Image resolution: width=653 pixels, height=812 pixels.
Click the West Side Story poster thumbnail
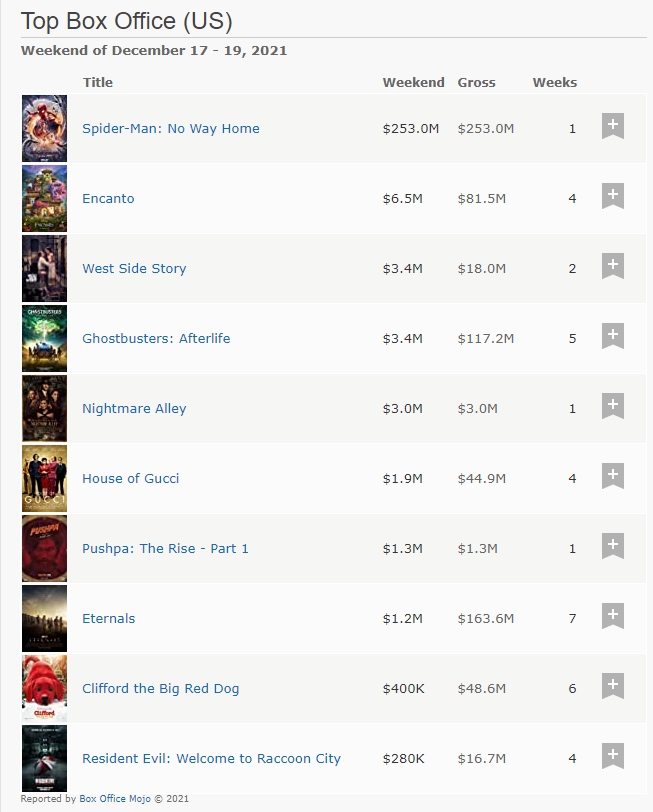45,268
